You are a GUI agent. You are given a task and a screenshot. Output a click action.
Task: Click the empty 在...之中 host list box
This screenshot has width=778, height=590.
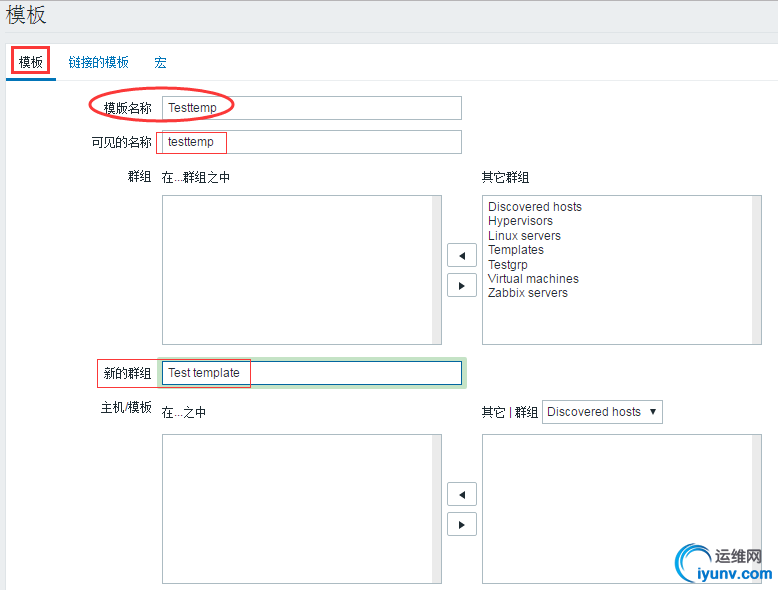(297, 509)
